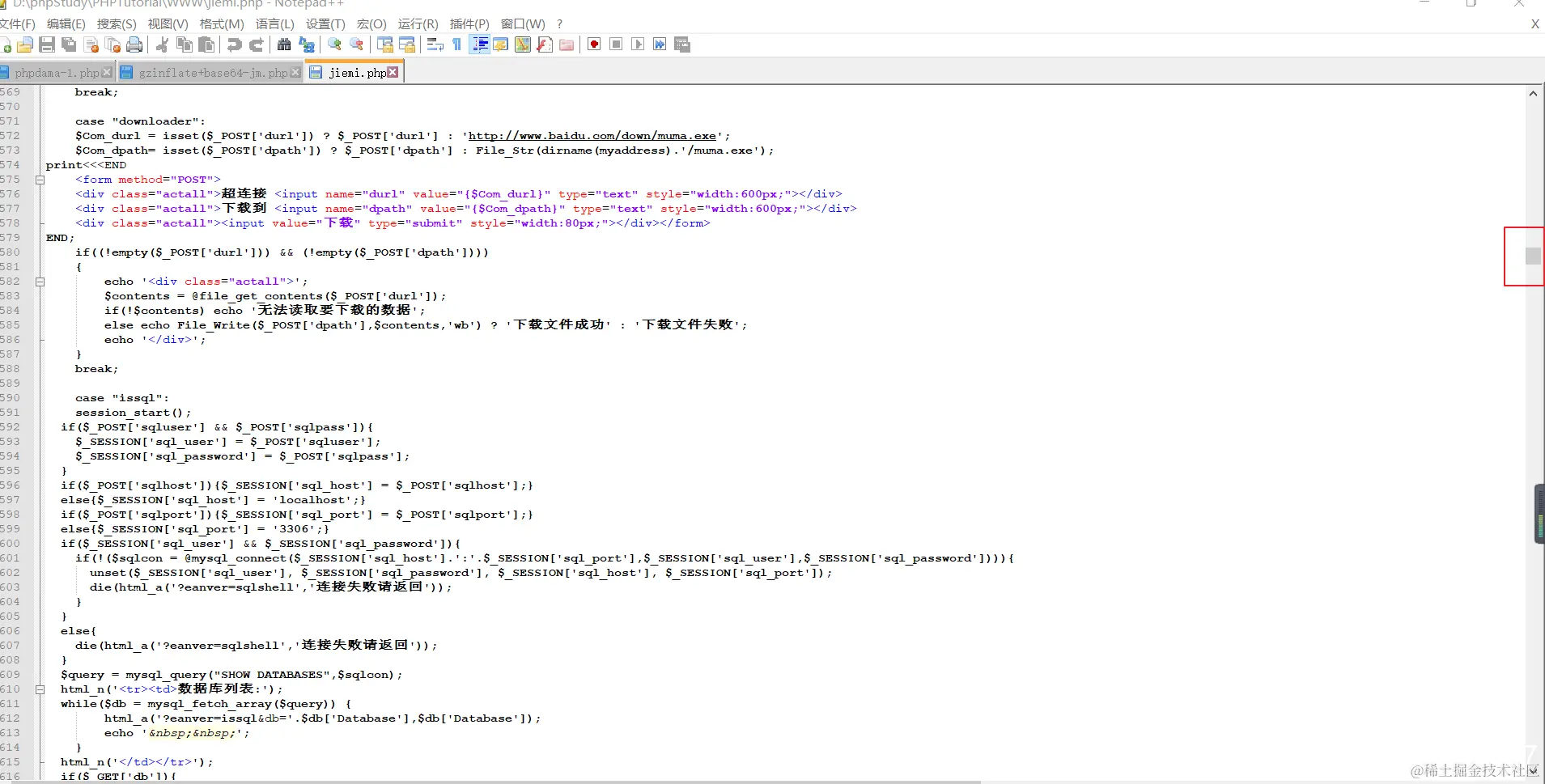Click the vertical scrollbar thumb
Screen dimensions: 1545x784
pyautogui.click(x=1533, y=256)
